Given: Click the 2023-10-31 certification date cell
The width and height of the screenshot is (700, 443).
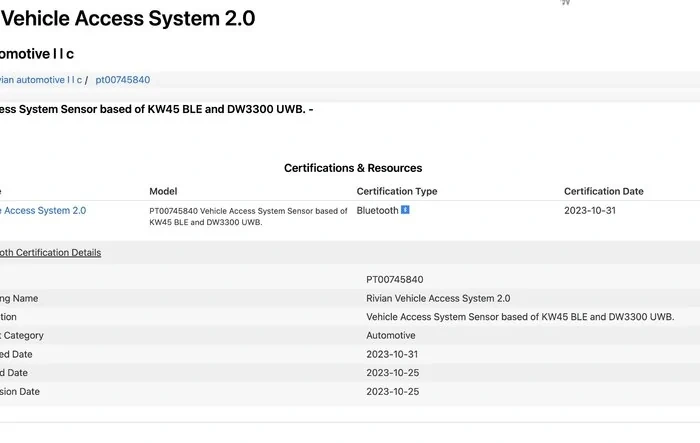Looking at the screenshot, I should pos(590,210).
